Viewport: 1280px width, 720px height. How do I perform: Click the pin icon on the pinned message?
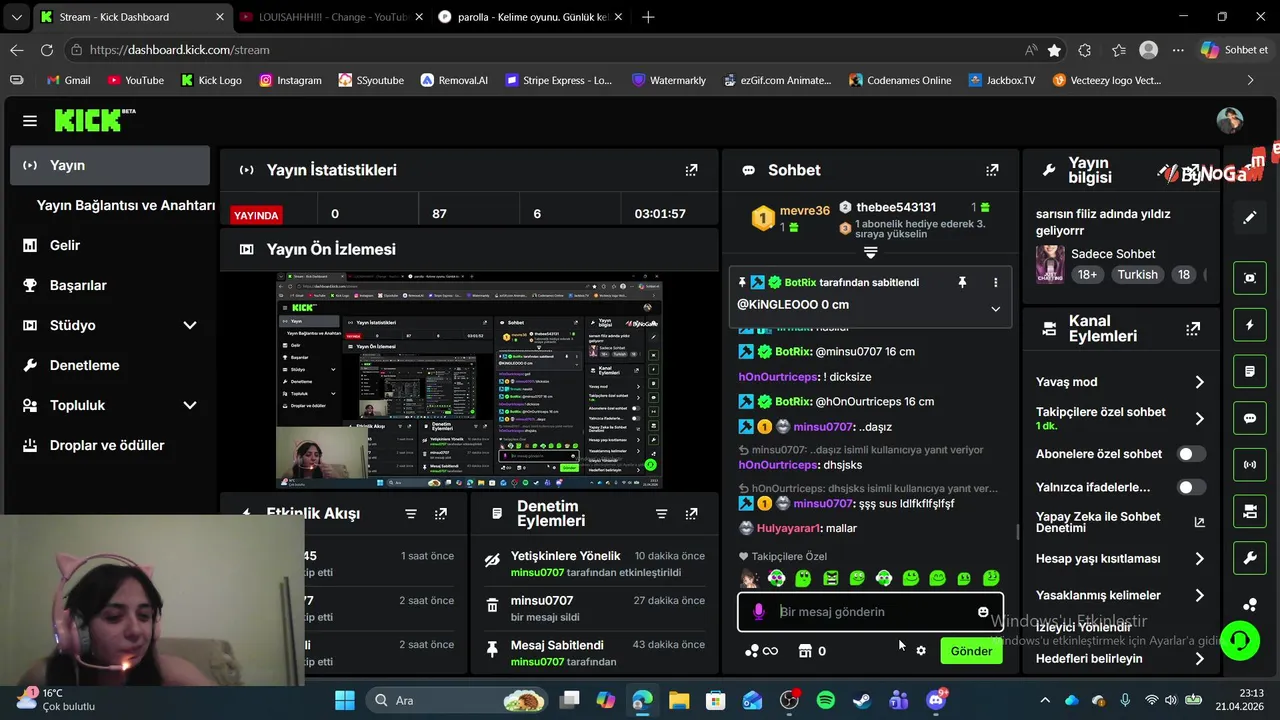click(962, 283)
